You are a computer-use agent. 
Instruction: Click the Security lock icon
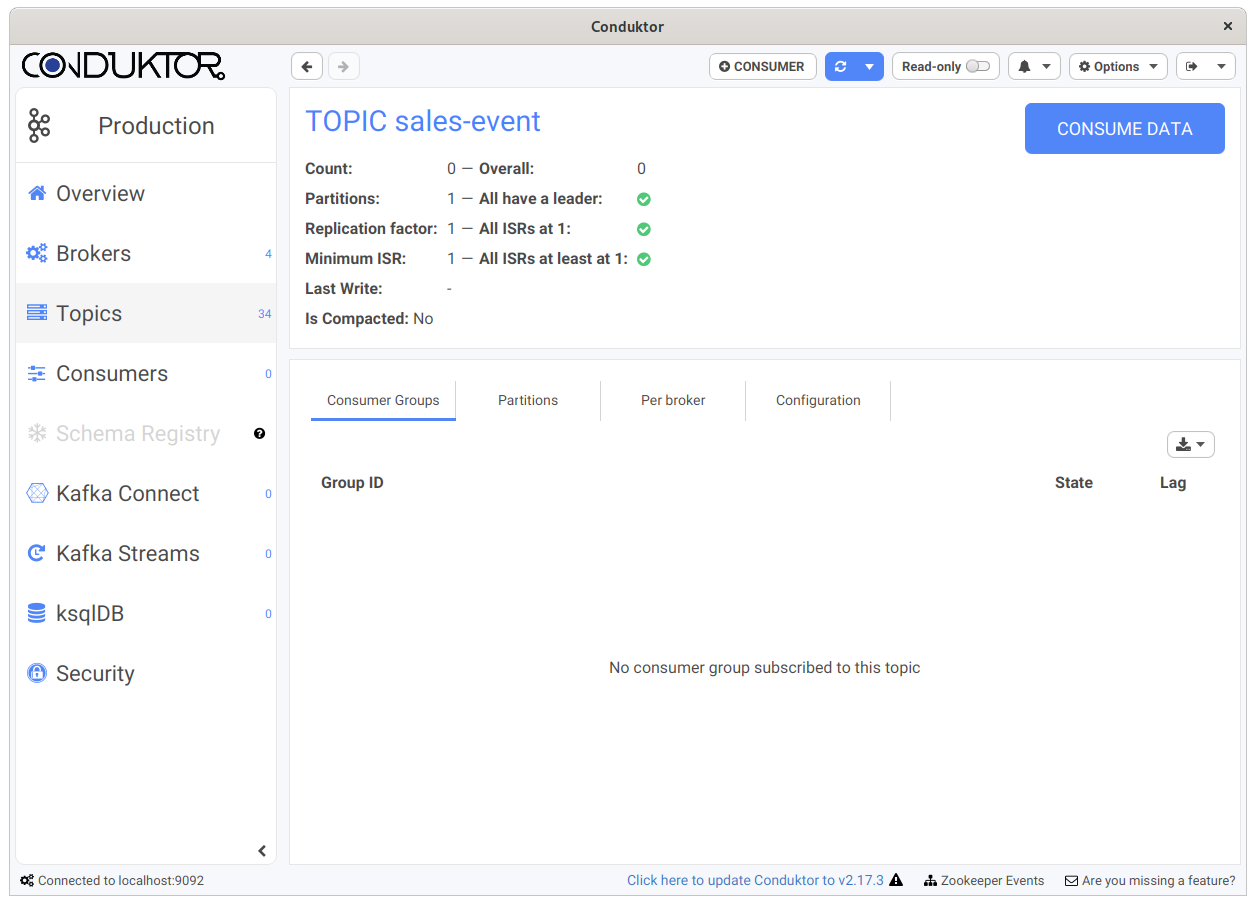coord(37,673)
